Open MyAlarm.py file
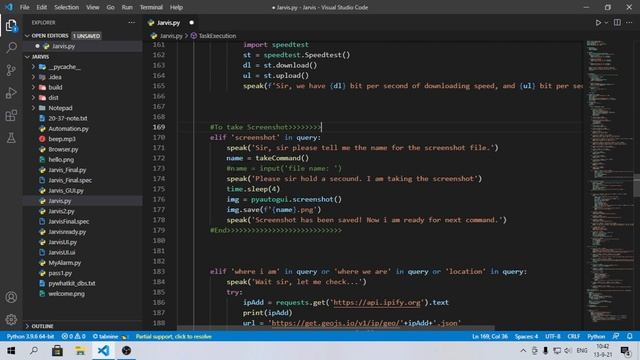 click(x=64, y=263)
